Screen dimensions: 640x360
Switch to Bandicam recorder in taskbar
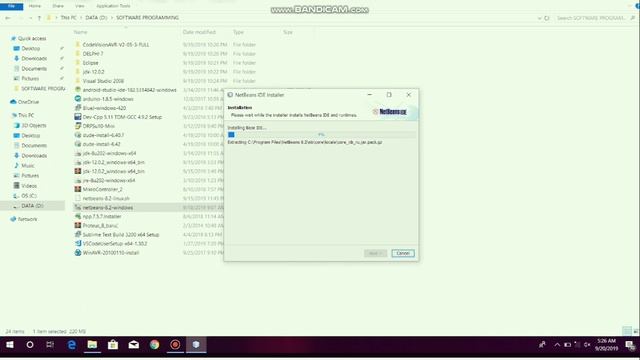tap(175, 345)
